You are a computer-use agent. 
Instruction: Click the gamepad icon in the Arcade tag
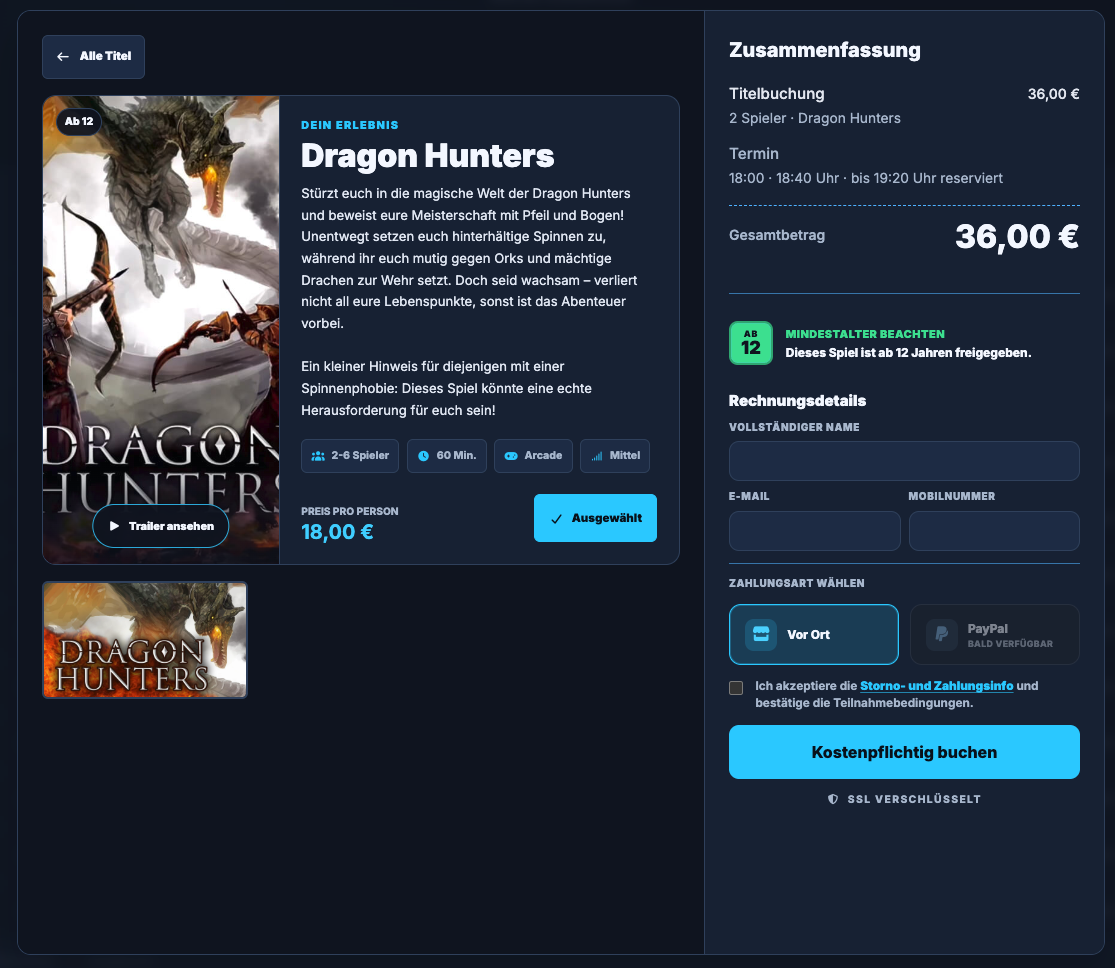tap(511, 456)
